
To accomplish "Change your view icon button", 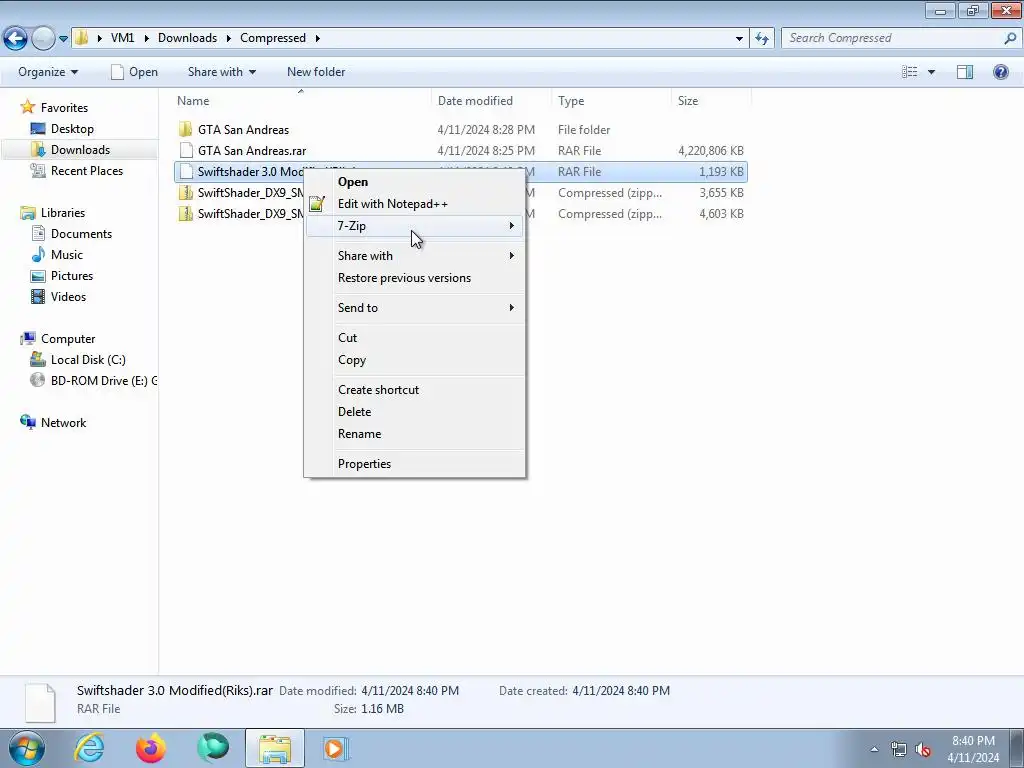I will click(910, 72).
